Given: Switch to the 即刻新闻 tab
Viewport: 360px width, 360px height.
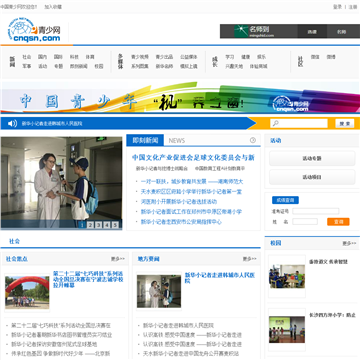Looking at the screenshot, I should pos(145,140).
